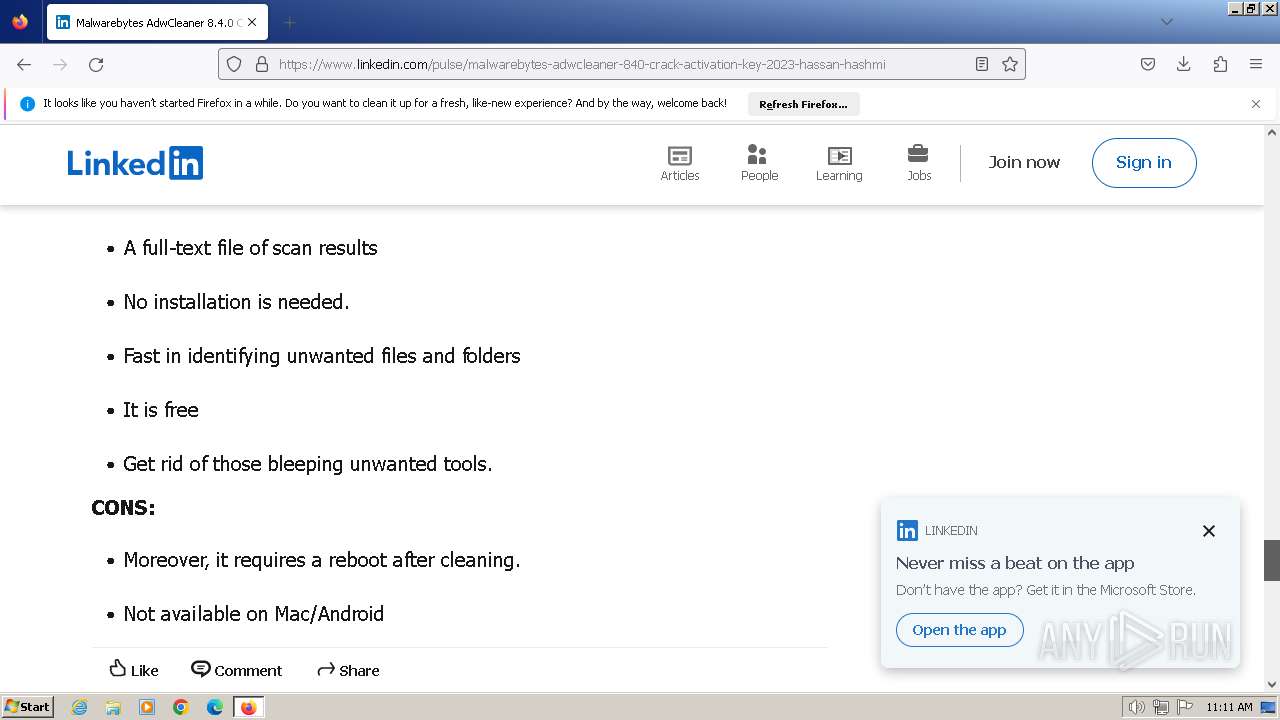The height and width of the screenshot is (720, 1280).
Task: Click the text "It is free"
Action: [161, 410]
